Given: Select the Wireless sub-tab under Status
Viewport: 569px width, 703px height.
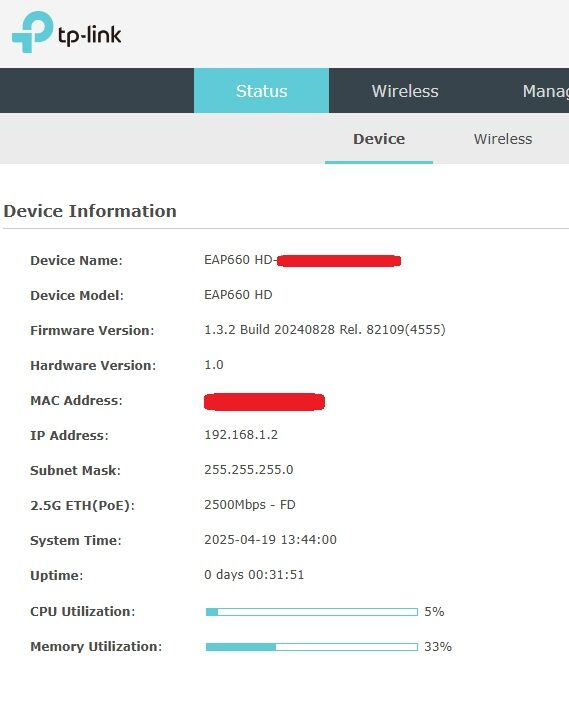Looking at the screenshot, I should point(503,139).
